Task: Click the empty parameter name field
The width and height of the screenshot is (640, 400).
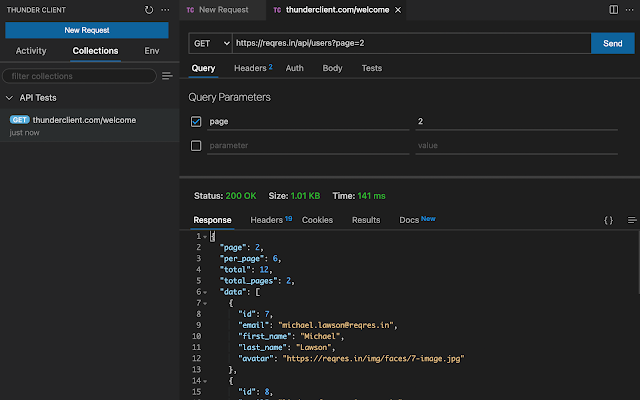Action: tap(308, 146)
